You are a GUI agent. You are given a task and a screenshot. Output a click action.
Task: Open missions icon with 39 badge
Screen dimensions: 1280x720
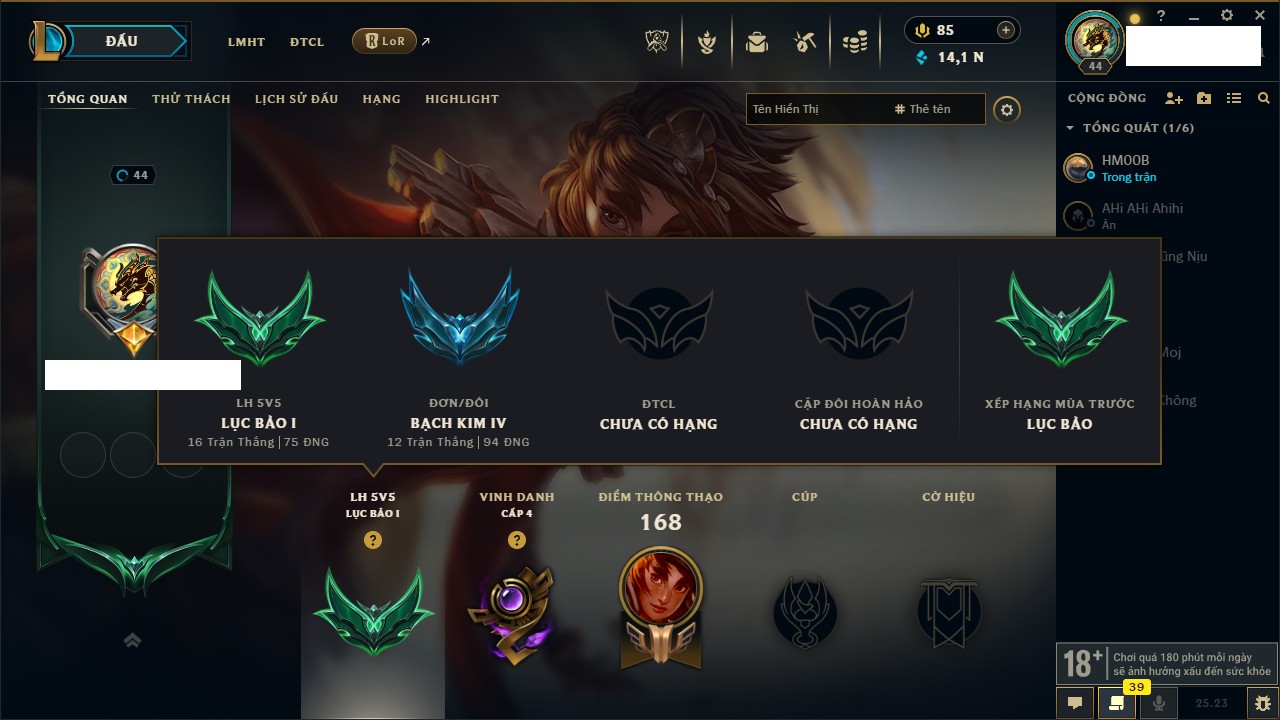pos(1117,703)
